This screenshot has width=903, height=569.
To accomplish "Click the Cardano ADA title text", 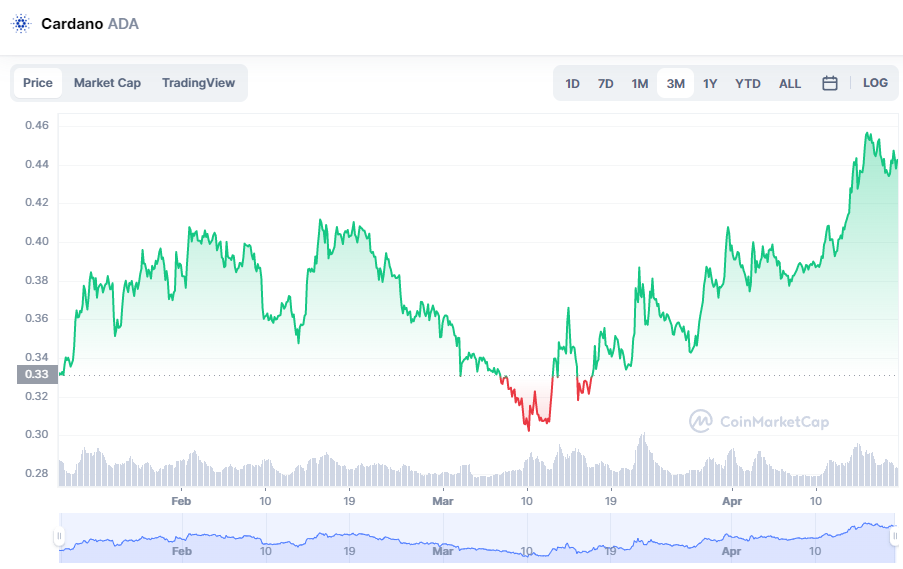I will click(90, 24).
